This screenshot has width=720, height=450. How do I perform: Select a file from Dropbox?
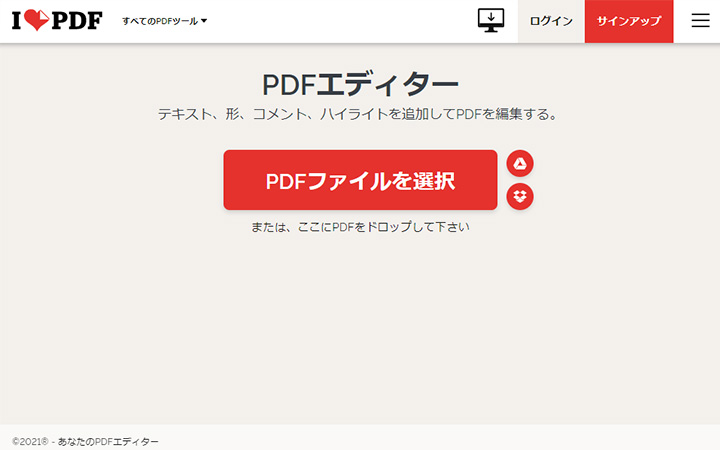[520, 196]
